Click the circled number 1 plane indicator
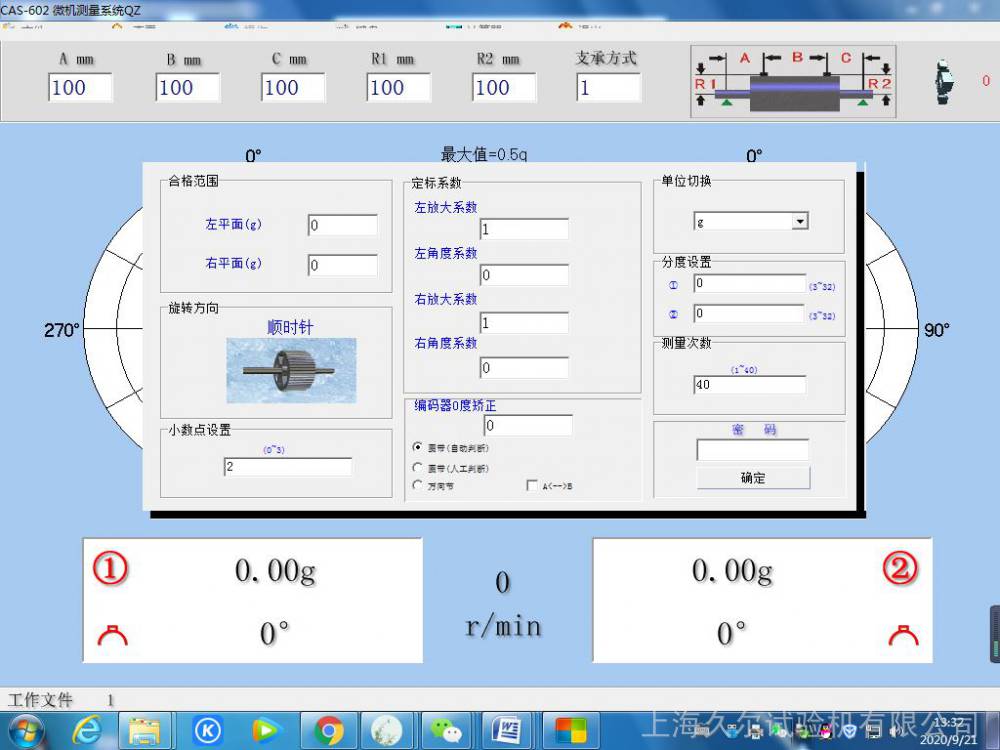 point(111,569)
